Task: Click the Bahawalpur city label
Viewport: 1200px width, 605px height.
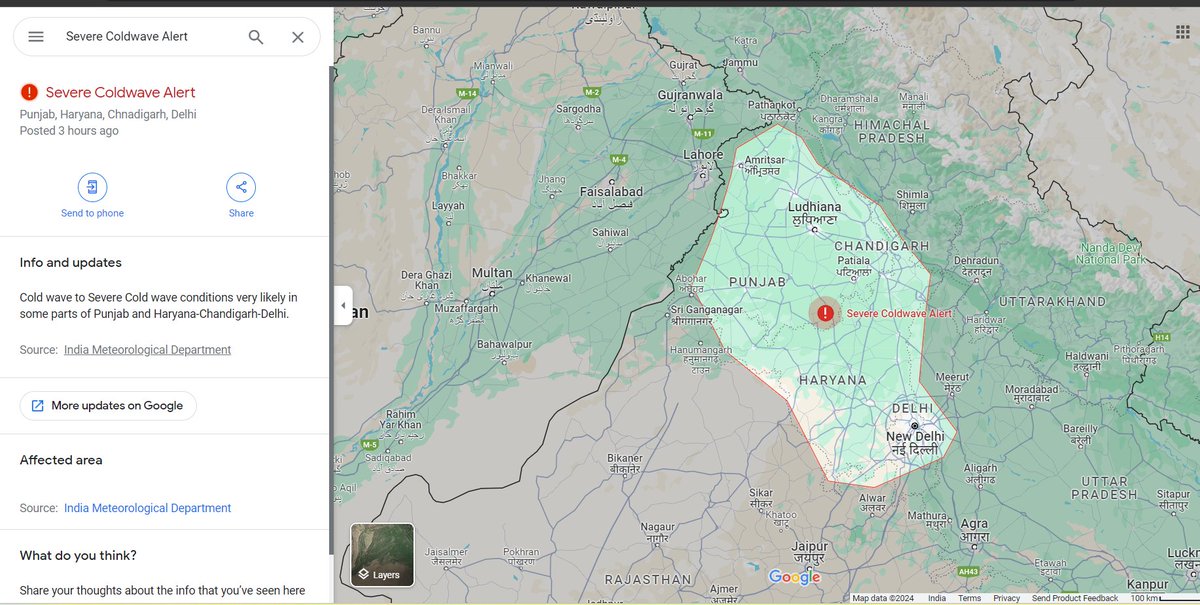Action: [502, 344]
